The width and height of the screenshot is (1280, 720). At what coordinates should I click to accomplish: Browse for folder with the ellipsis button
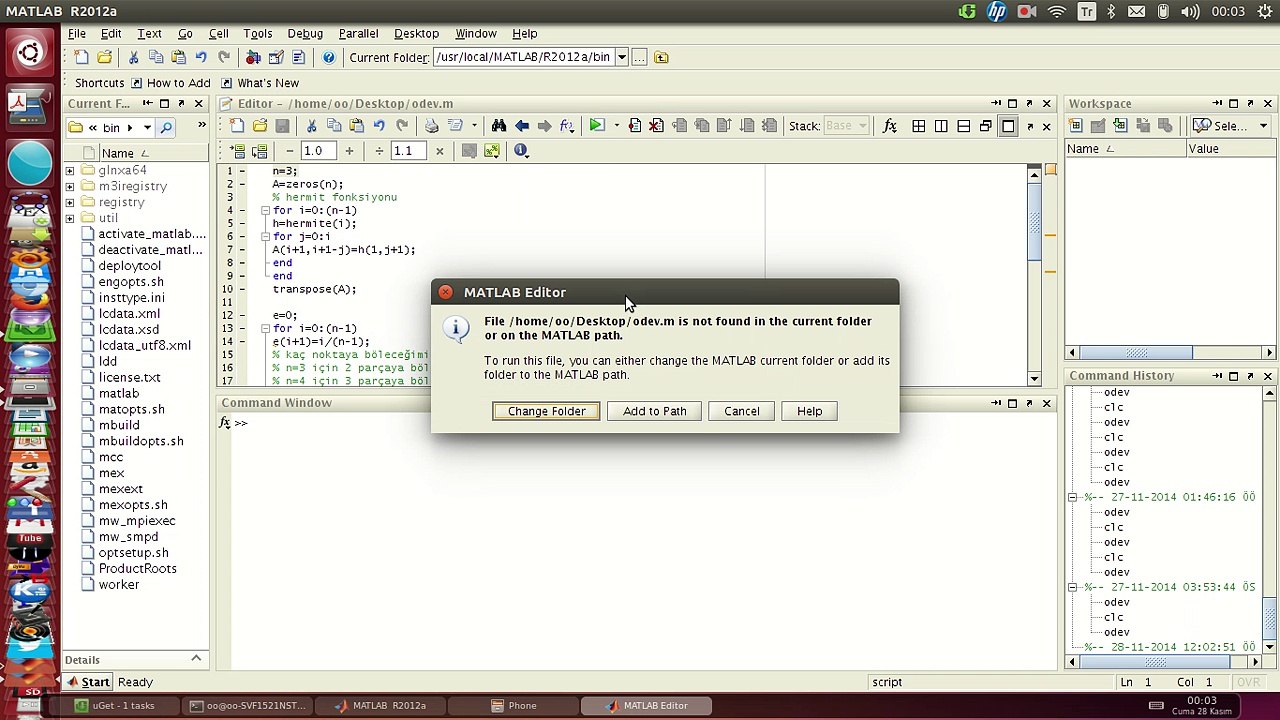(x=639, y=57)
